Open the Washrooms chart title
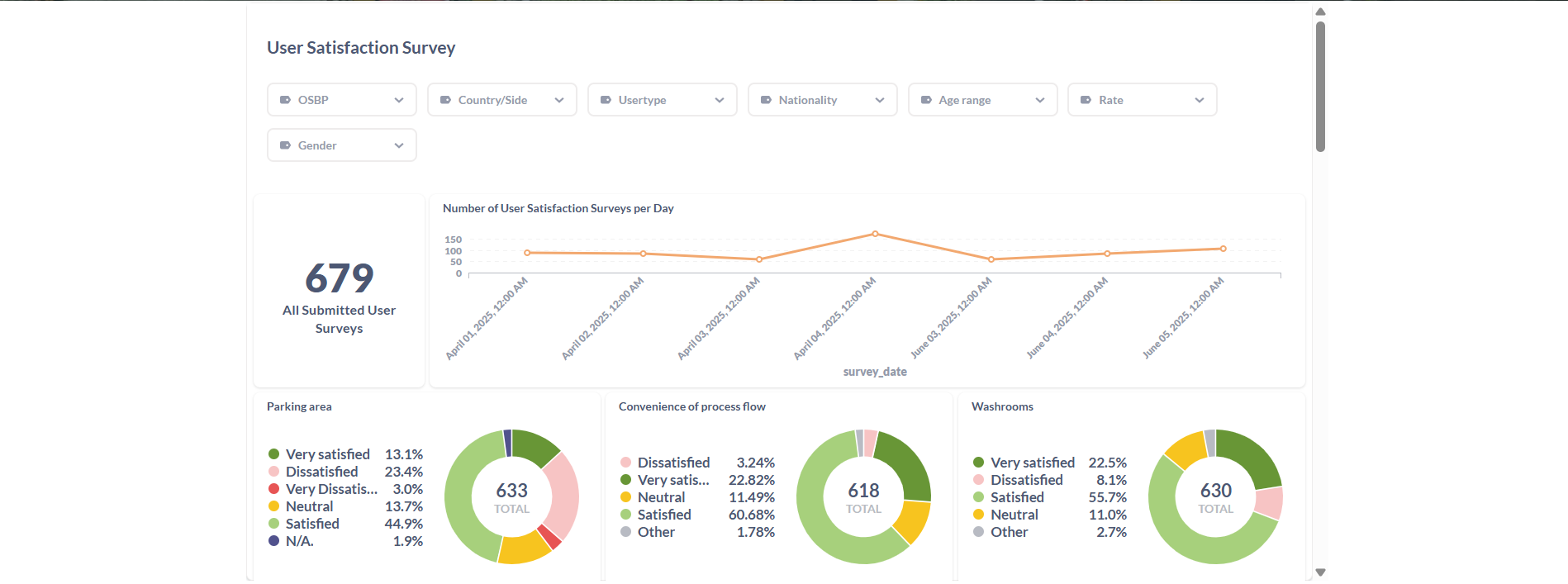Screen dimensions: 1568x584 pos(1002,406)
